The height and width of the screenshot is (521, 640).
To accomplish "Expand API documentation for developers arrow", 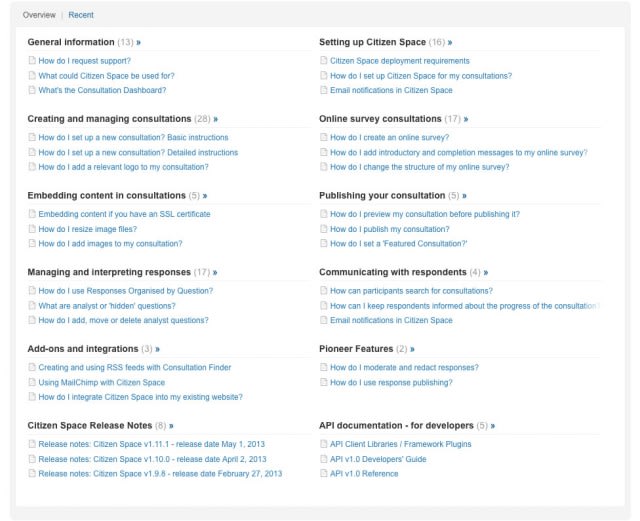I will (x=493, y=426).
